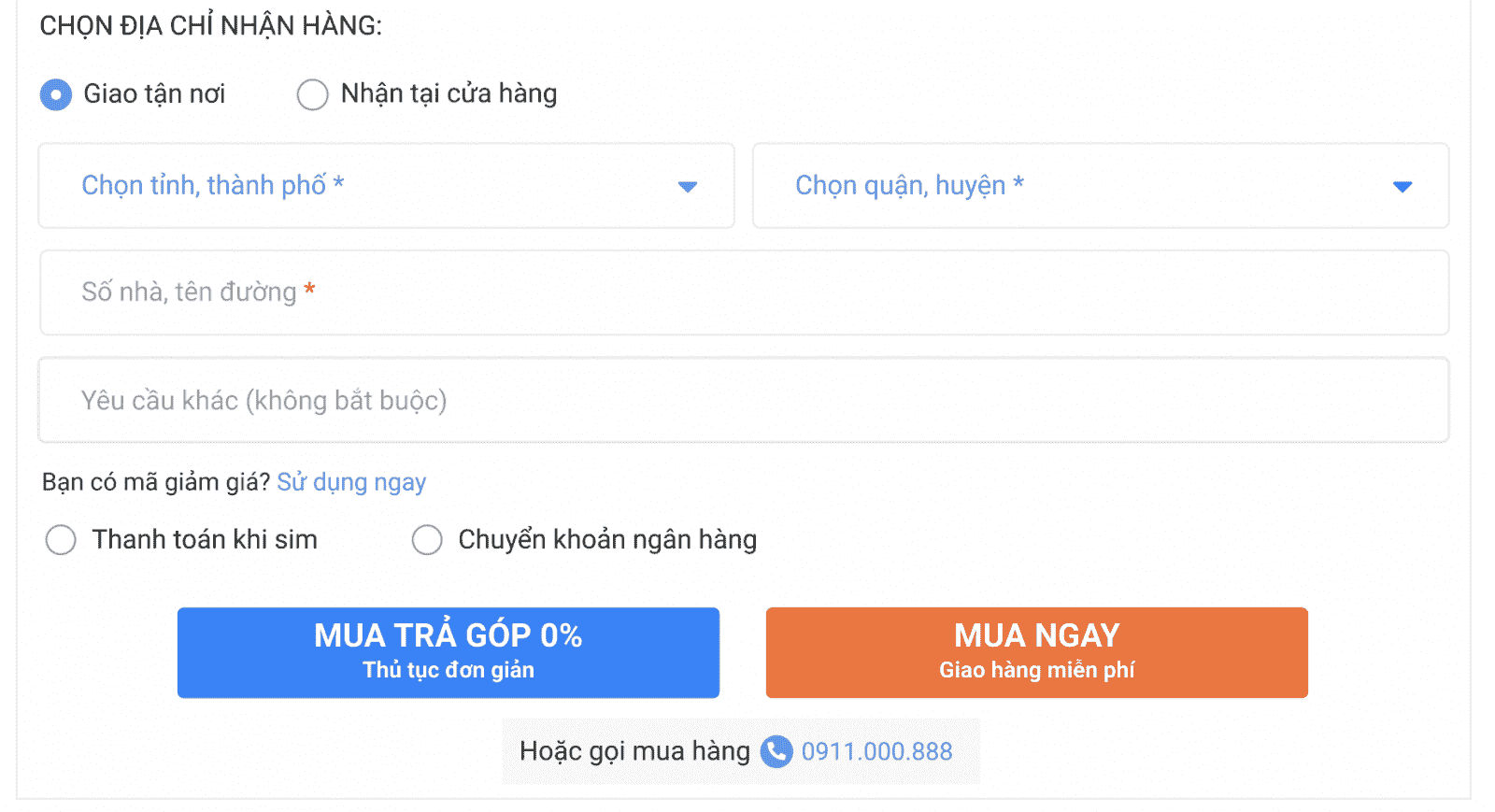Click the "Thanh toán khi sim" label text

[x=205, y=540]
